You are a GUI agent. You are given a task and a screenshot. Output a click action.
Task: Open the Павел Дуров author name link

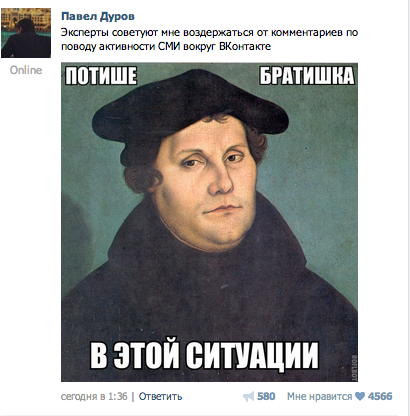click(98, 16)
